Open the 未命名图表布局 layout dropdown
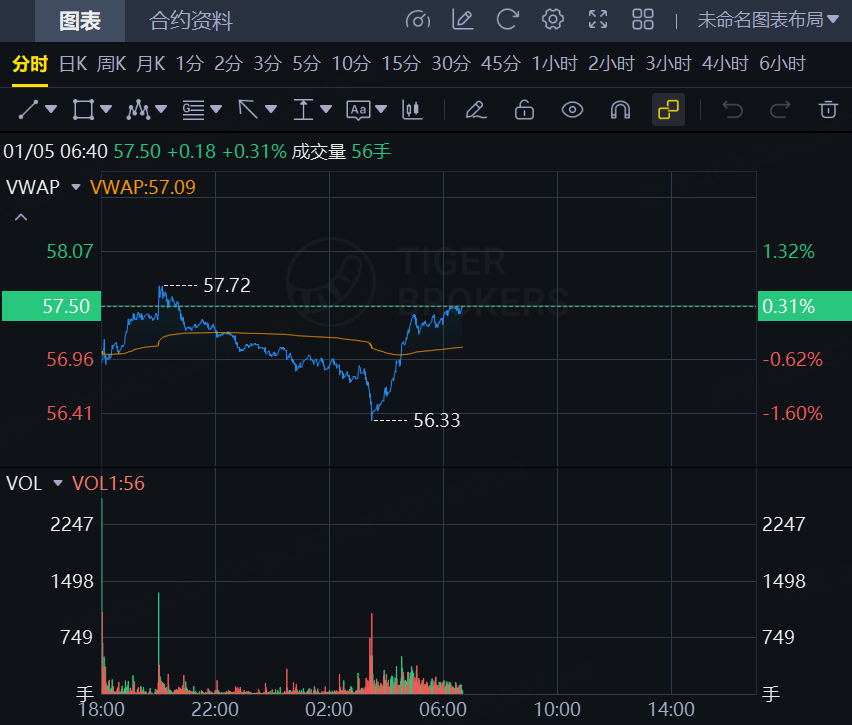This screenshot has height=725, width=852. (767, 19)
